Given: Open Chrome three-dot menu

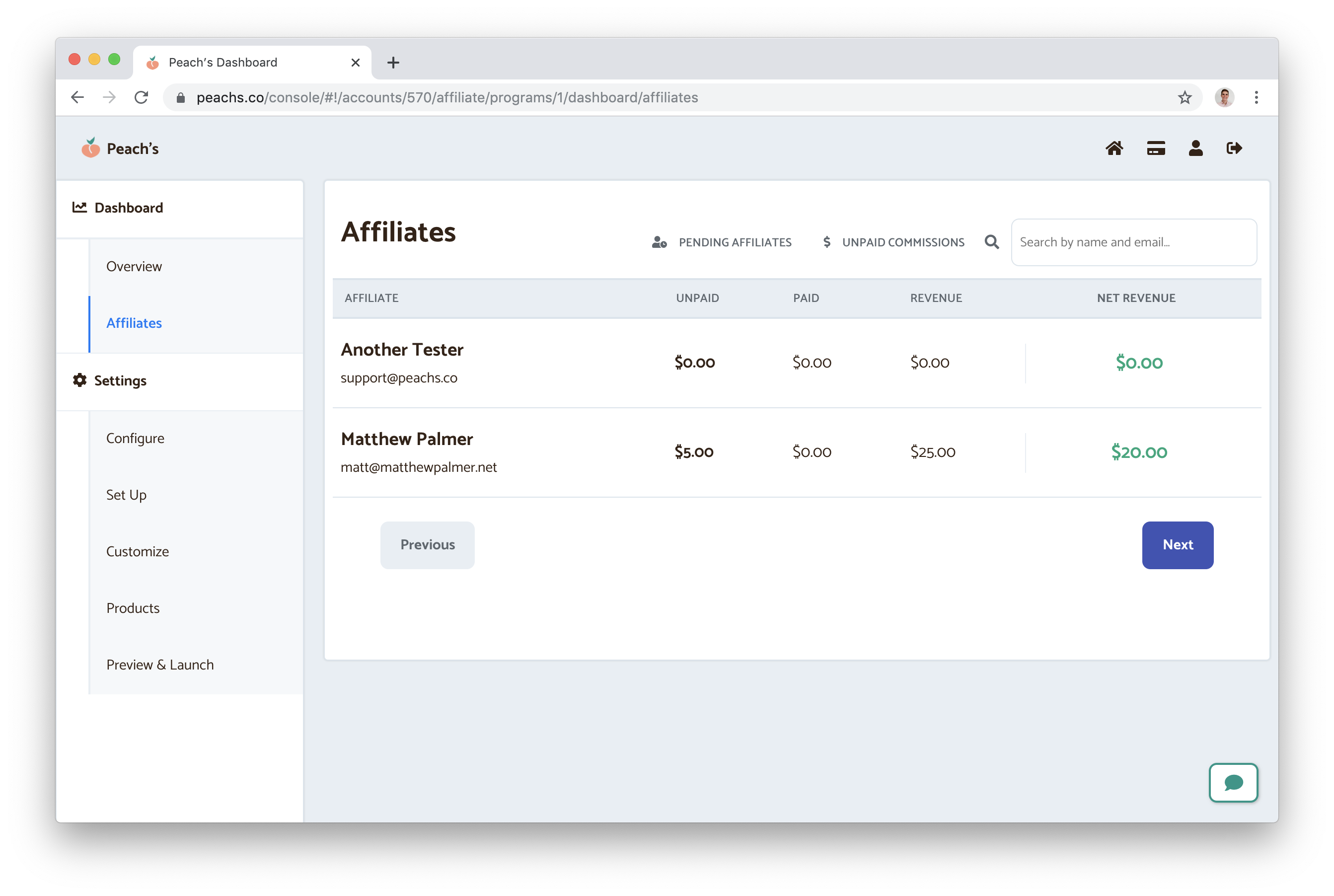Looking at the screenshot, I should (x=1257, y=98).
